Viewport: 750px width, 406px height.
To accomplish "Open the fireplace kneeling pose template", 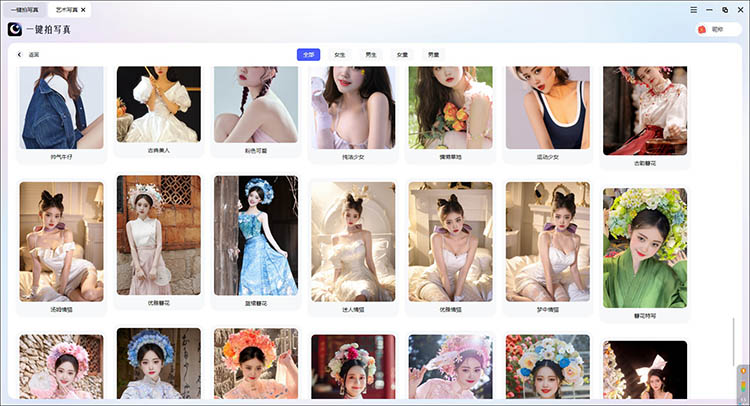I will click(x=451, y=241).
